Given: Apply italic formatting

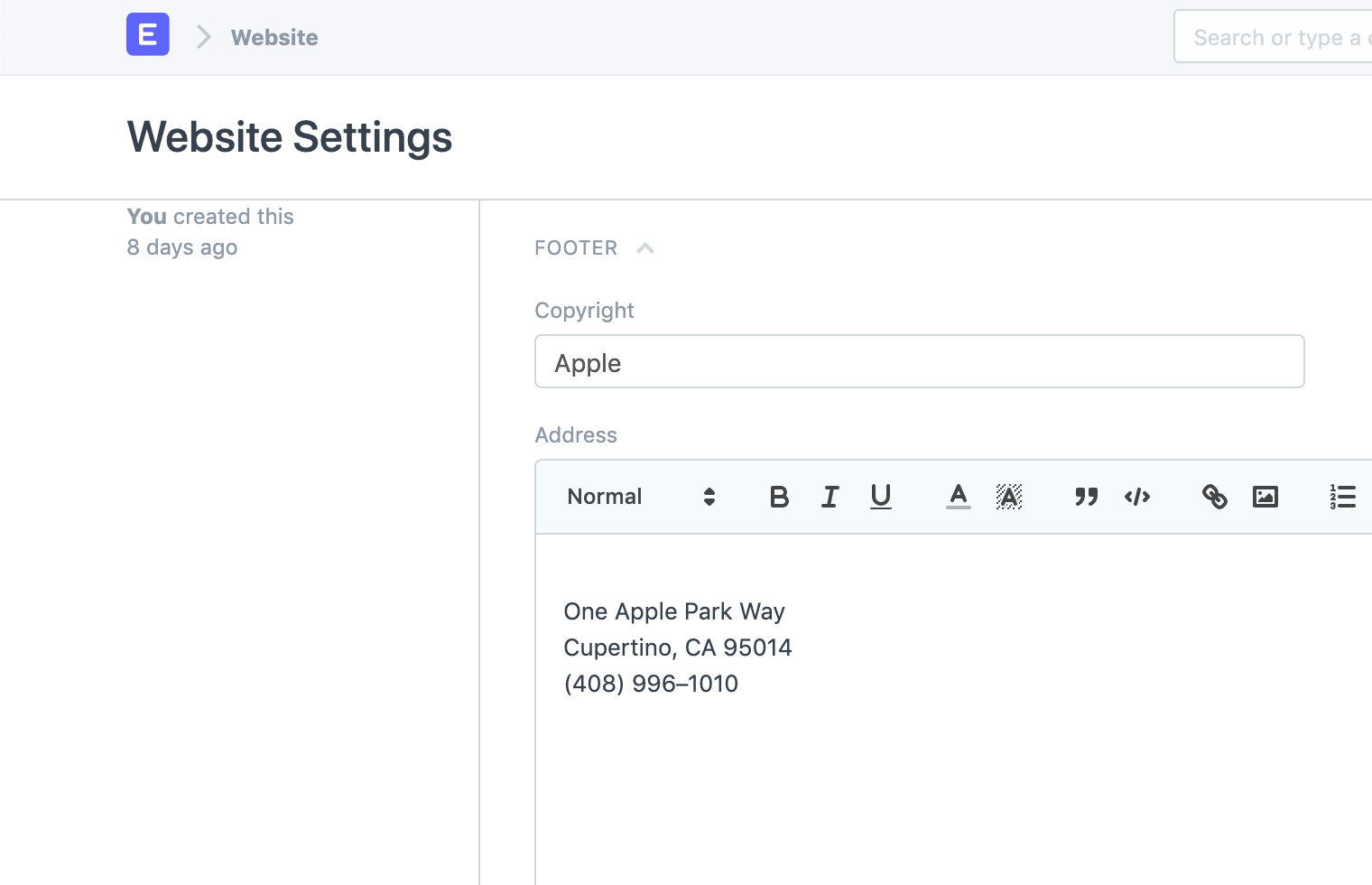Looking at the screenshot, I should click(x=830, y=496).
